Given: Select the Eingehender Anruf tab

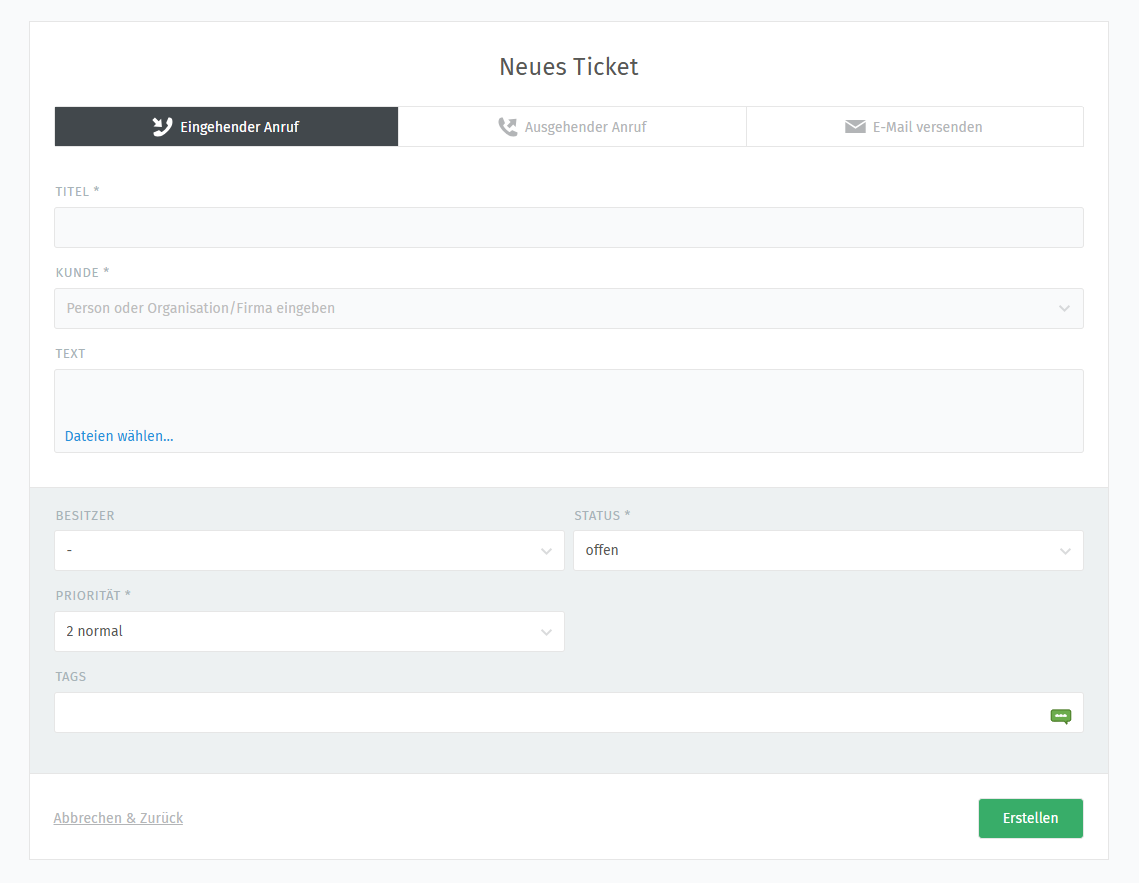Looking at the screenshot, I should 226,126.
